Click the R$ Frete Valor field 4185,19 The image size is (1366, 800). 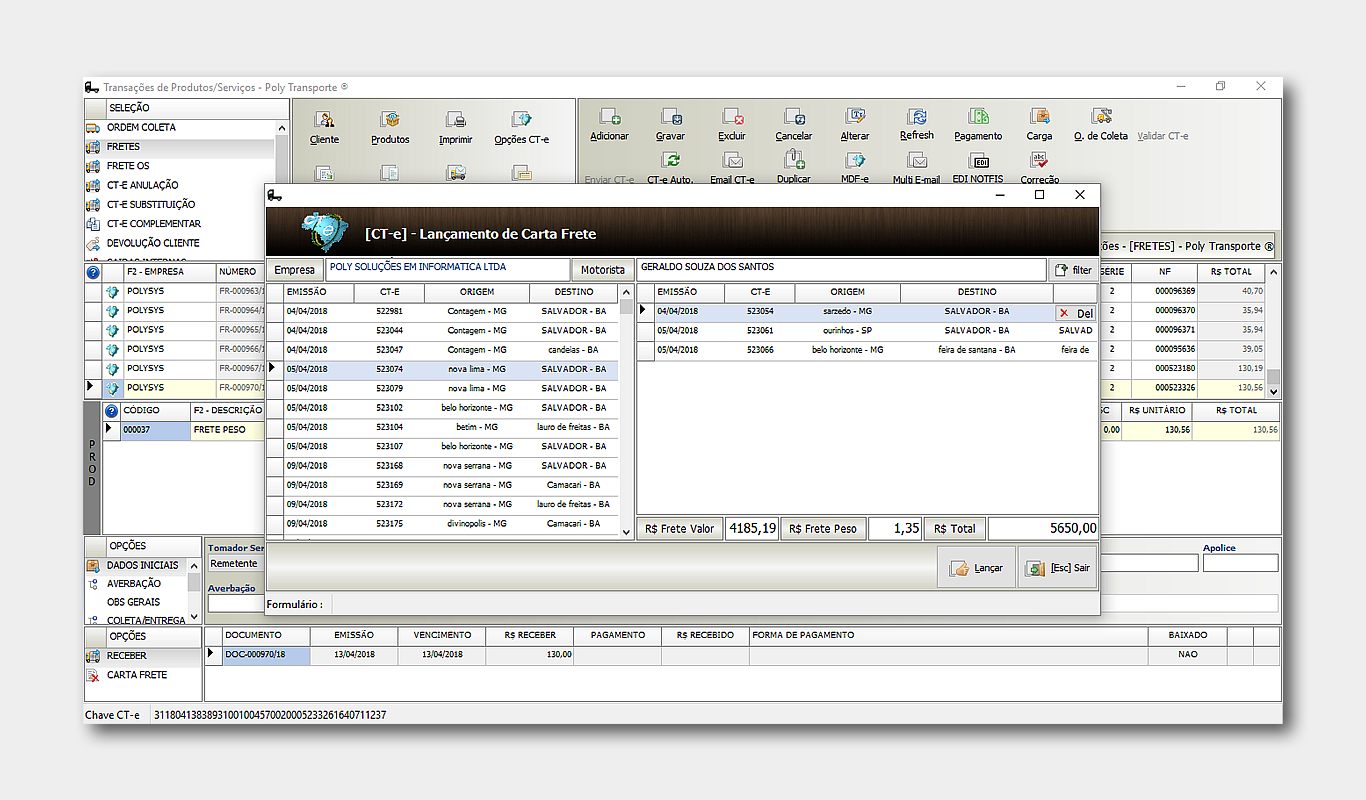pyautogui.click(x=752, y=528)
